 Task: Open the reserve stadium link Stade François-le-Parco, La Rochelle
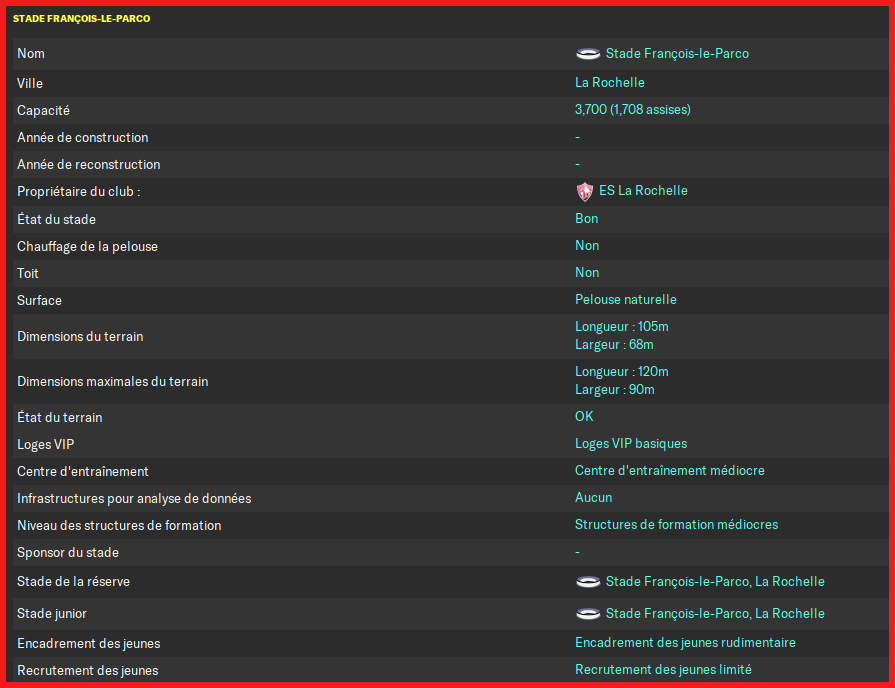pyautogui.click(x=715, y=582)
